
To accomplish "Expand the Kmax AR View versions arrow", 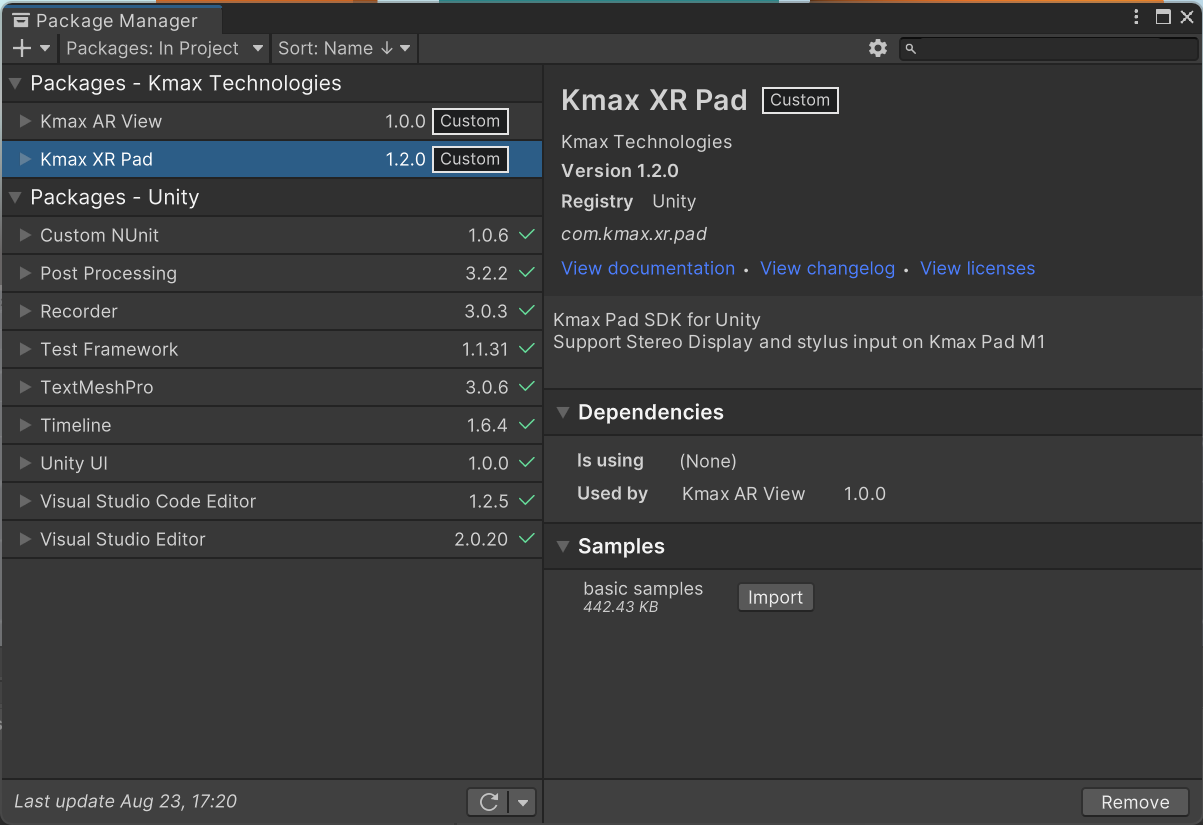I will pos(26,121).
